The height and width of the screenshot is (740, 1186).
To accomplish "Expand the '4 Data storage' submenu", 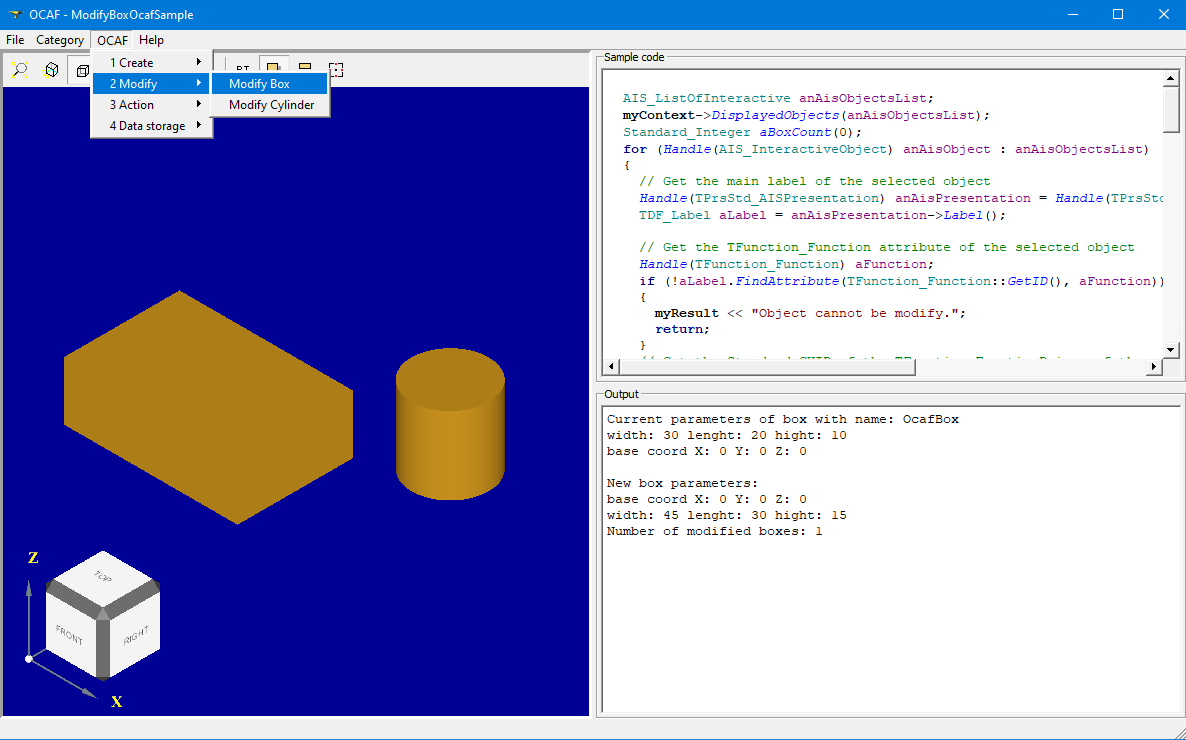I will tap(152, 126).
